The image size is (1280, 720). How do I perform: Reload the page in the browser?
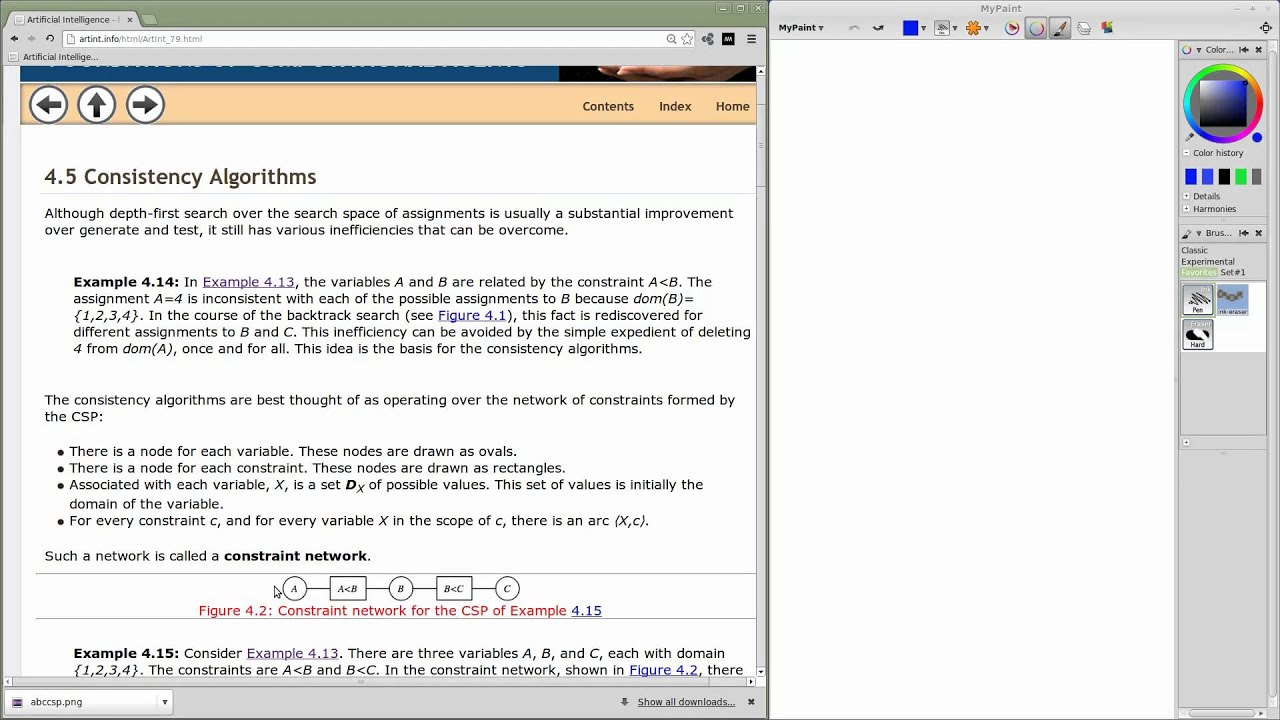tap(50, 39)
